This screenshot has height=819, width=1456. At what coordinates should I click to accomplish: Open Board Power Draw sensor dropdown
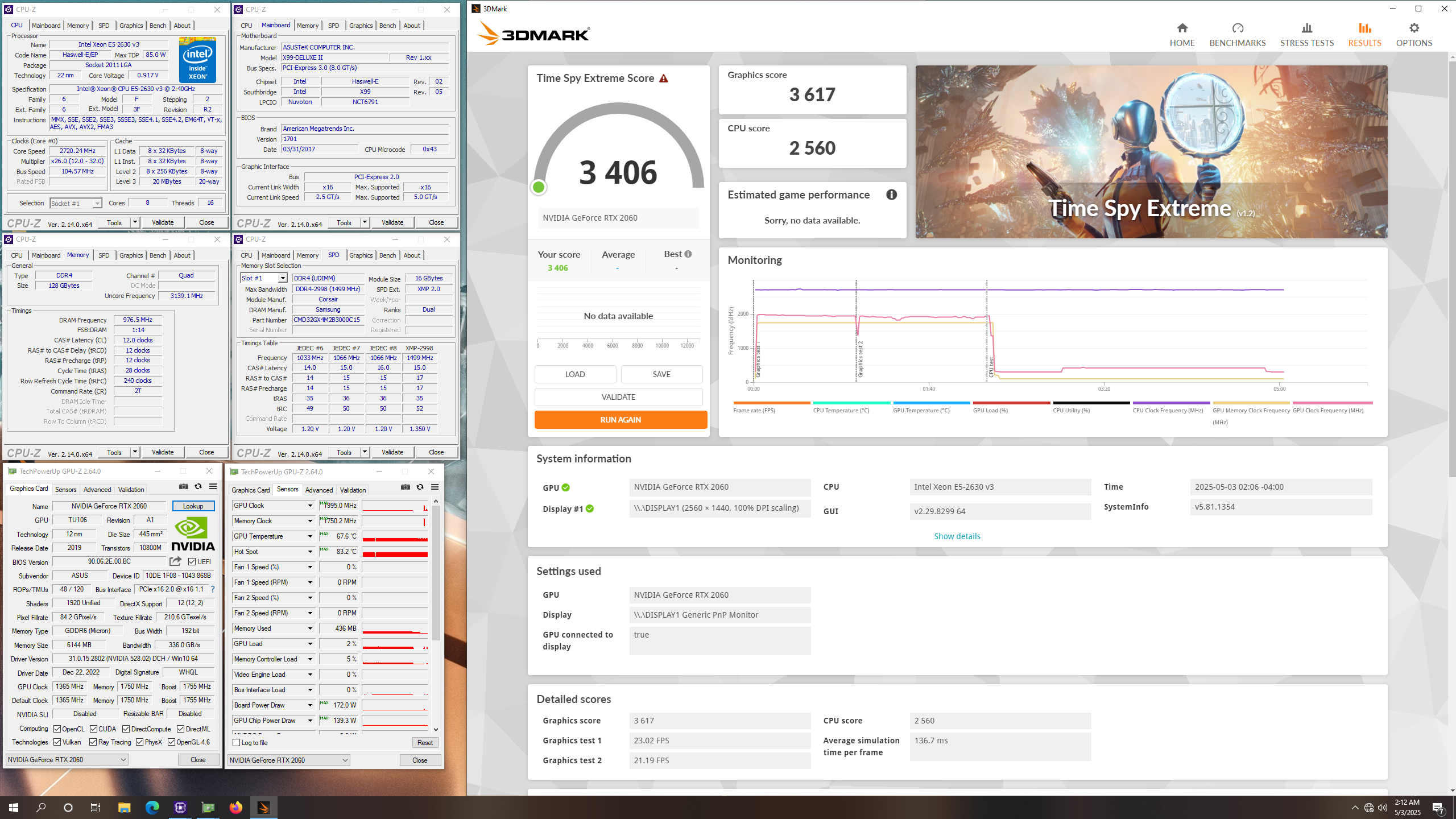[x=310, y=705]
